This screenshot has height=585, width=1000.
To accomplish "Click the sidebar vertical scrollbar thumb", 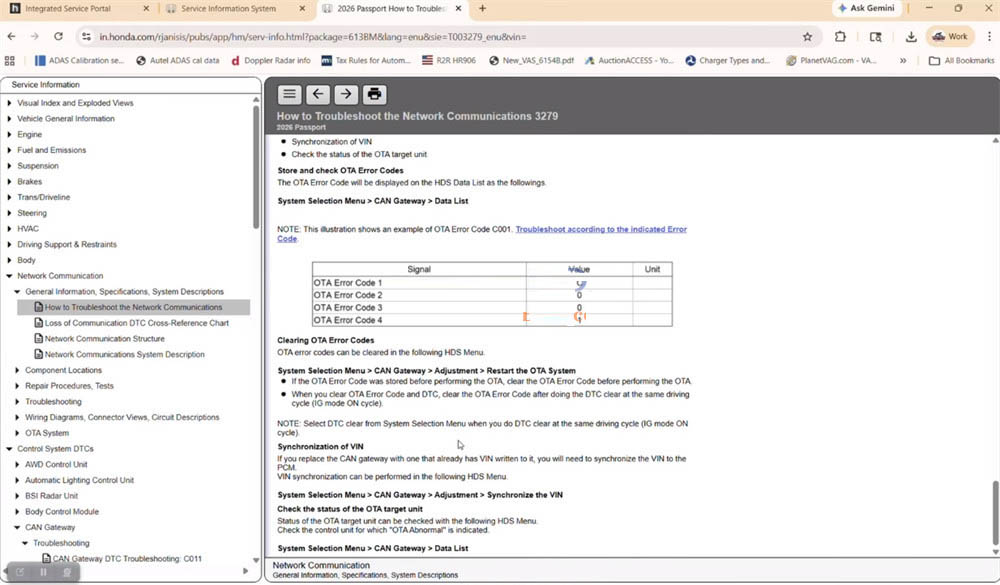I will coord(256,167).
